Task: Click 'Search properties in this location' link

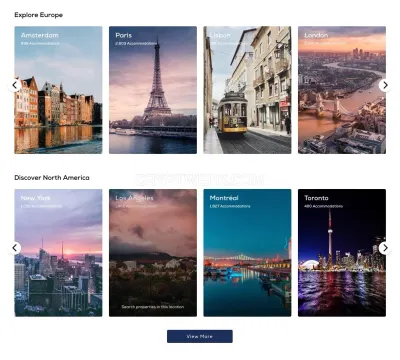Action: tap(153, 307)
